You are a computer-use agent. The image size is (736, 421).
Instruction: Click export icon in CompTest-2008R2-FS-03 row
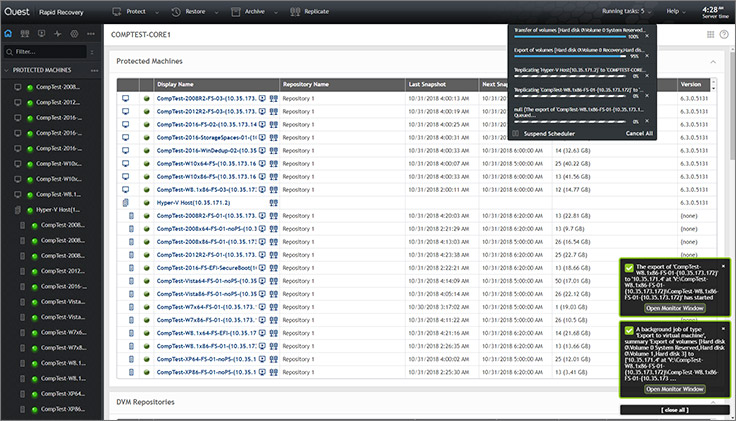click(262, 99)
